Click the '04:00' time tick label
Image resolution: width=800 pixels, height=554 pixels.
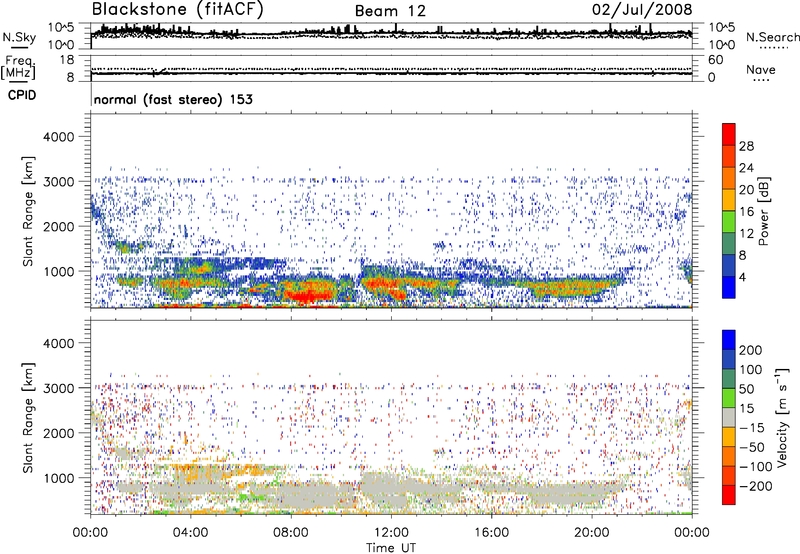click(x=190, y=533)
